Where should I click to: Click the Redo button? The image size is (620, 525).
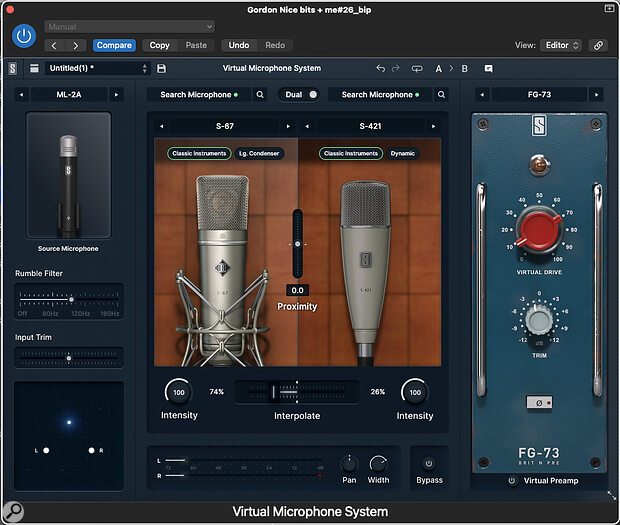click(275, 45)
